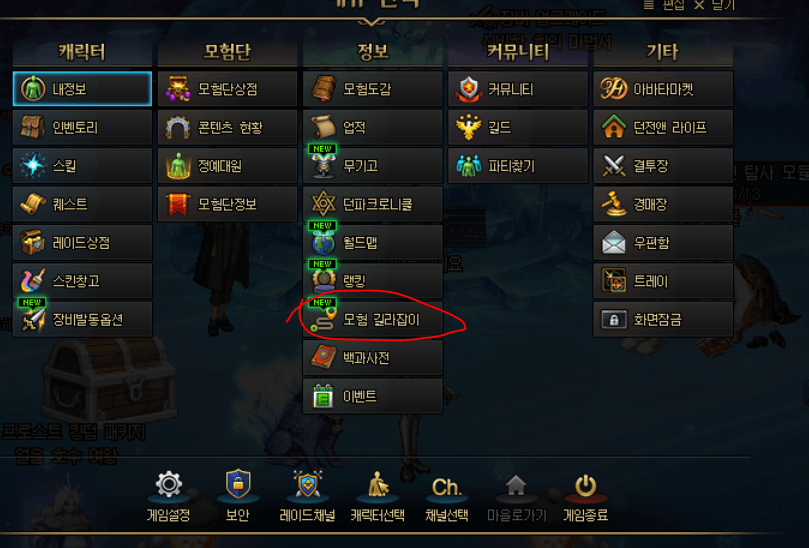The height and width of the screenshot is (548, 809).
Task: Open the 채널선택 Ch. button
Action: (447, 499)
